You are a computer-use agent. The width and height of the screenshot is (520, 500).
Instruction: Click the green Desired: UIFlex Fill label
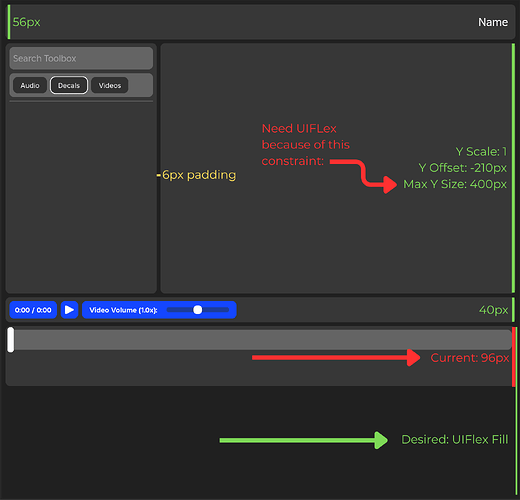coord(455,439)
